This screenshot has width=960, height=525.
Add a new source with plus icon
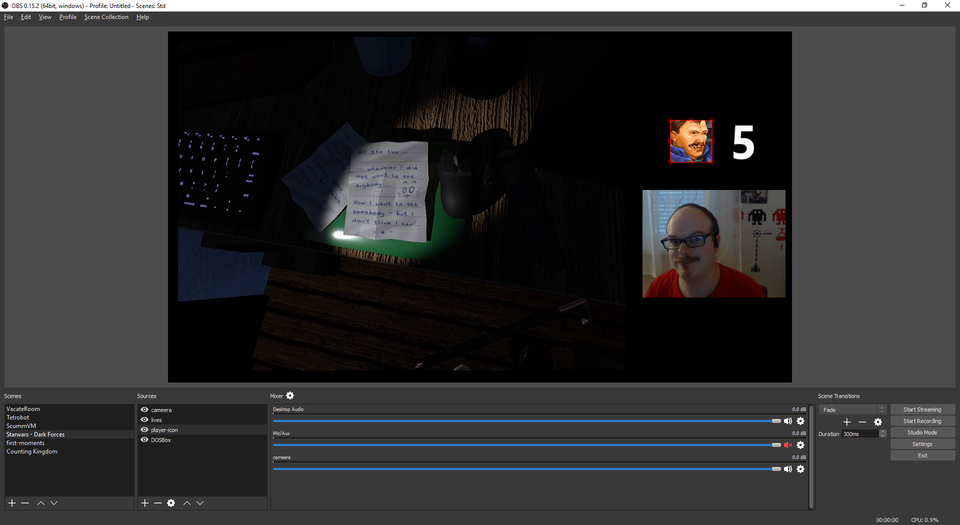pos(145,503)
